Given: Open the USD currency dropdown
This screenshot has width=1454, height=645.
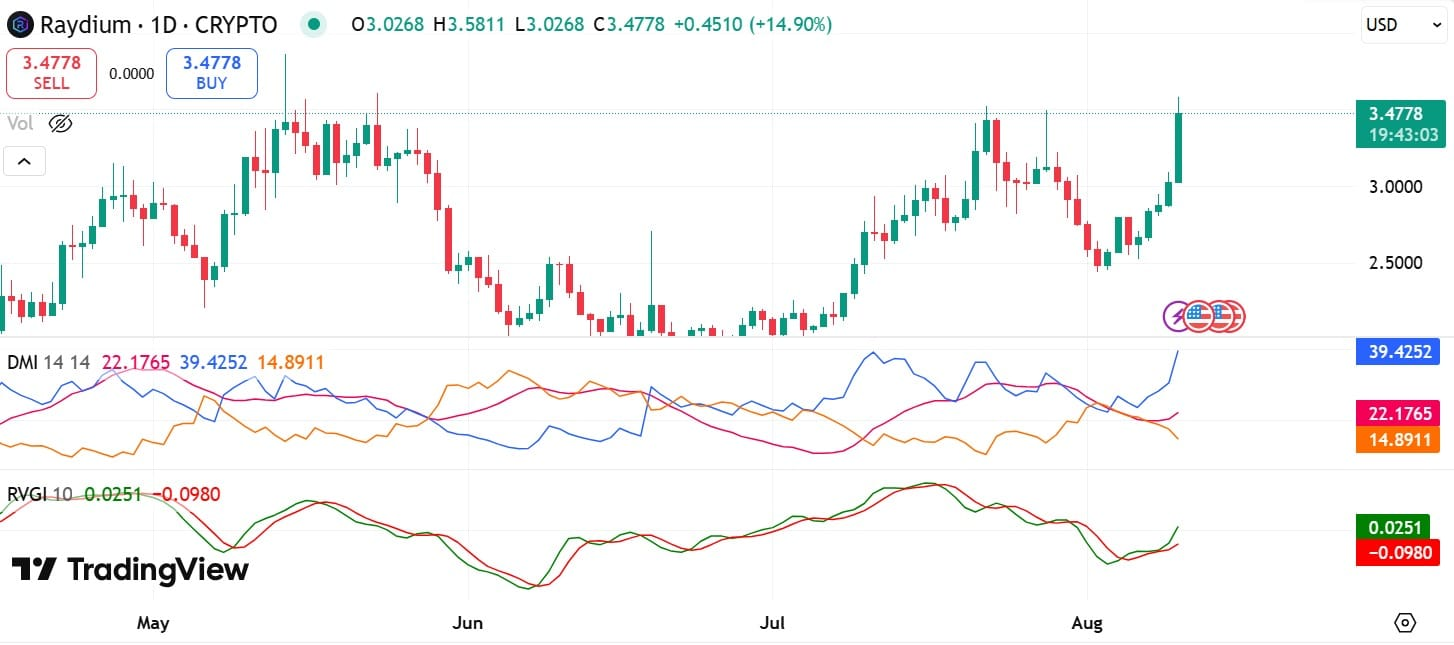Looking at the screenshot, I should (1404, 25).
